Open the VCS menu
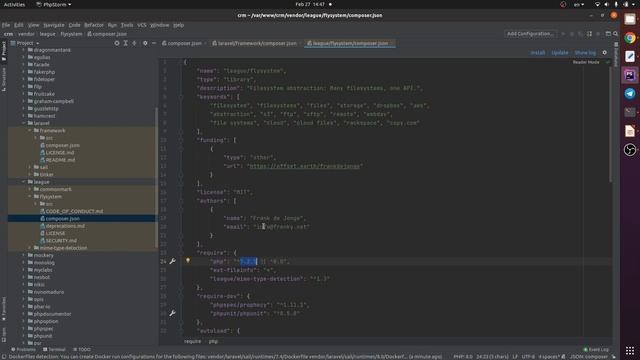The image size is (640, 360). (142, 25)
